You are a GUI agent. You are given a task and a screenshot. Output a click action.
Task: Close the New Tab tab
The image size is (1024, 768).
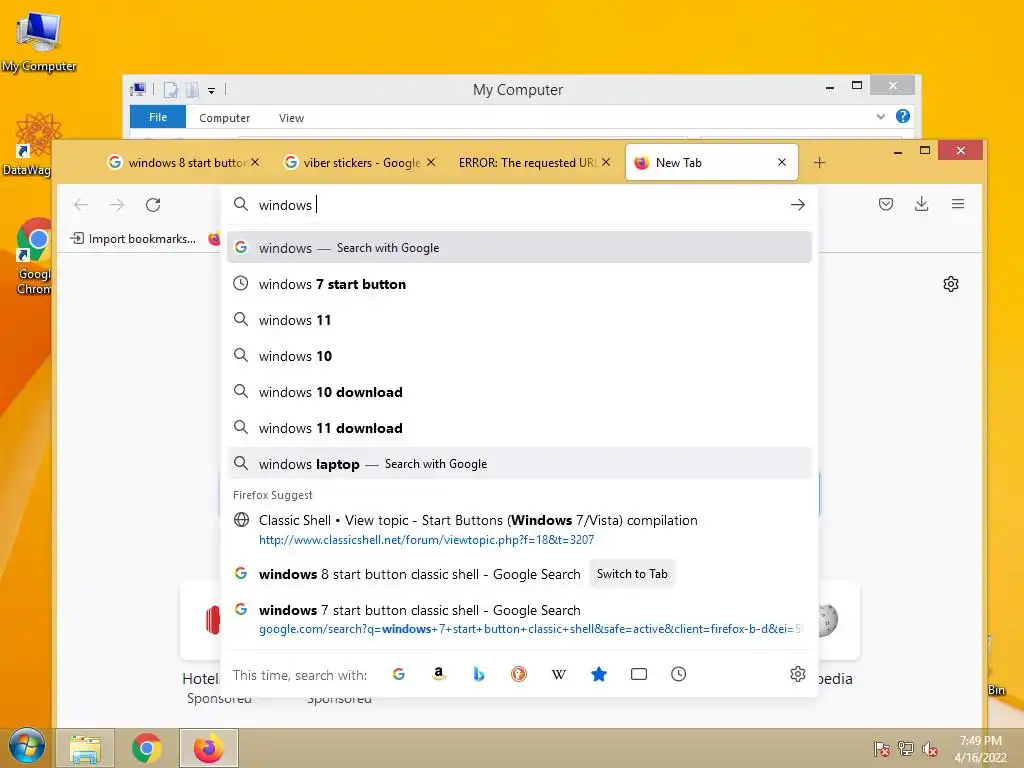[782, 162]
